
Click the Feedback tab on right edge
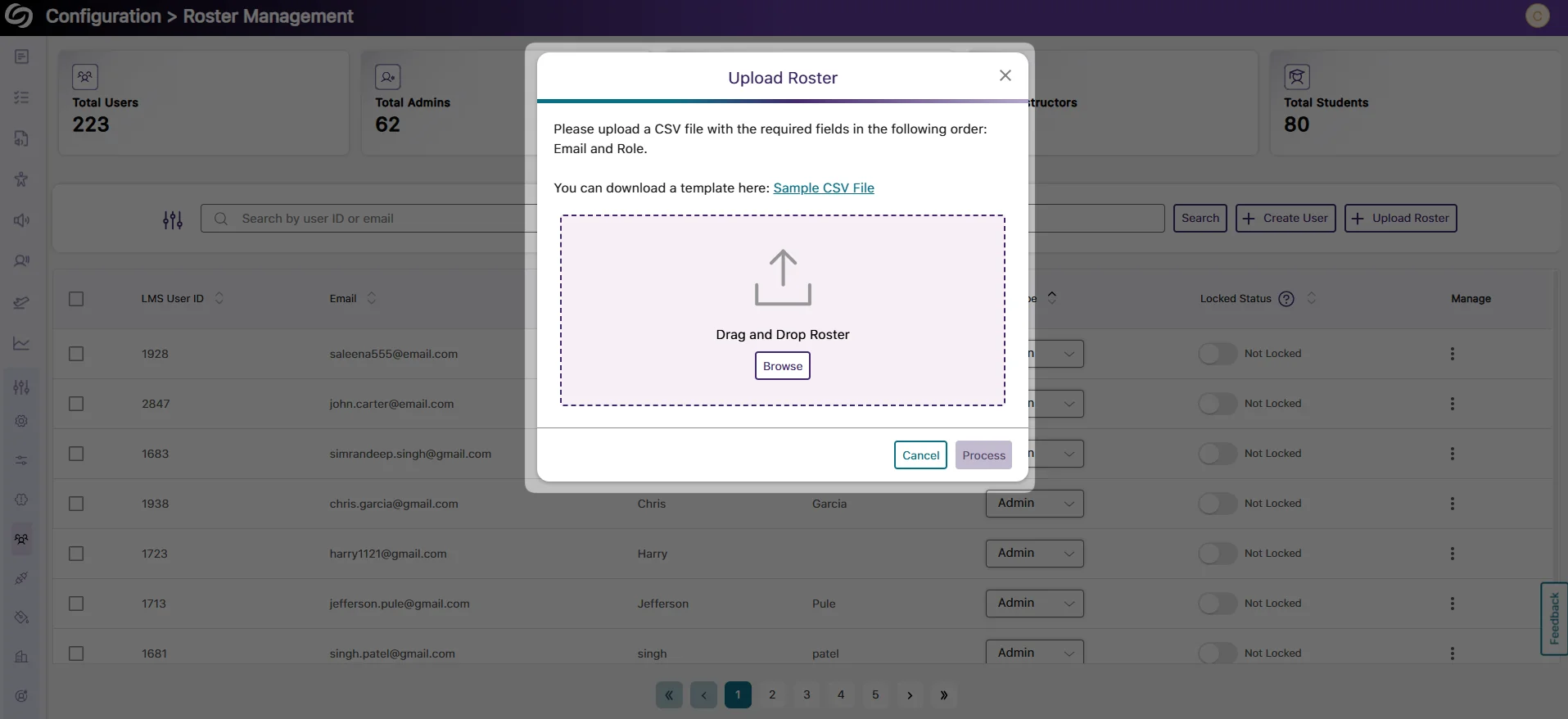pyautogui.click(x=1553, y=618)
